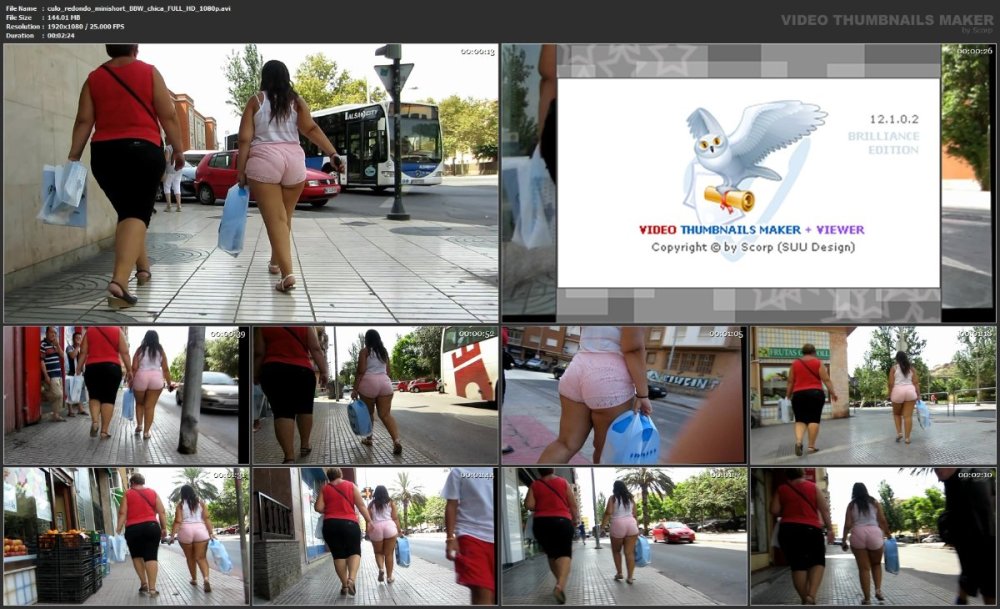Click the 00:00:26 timestamp overlay
The width and height of the screenshot is (1000, 609).
[974, 51]
